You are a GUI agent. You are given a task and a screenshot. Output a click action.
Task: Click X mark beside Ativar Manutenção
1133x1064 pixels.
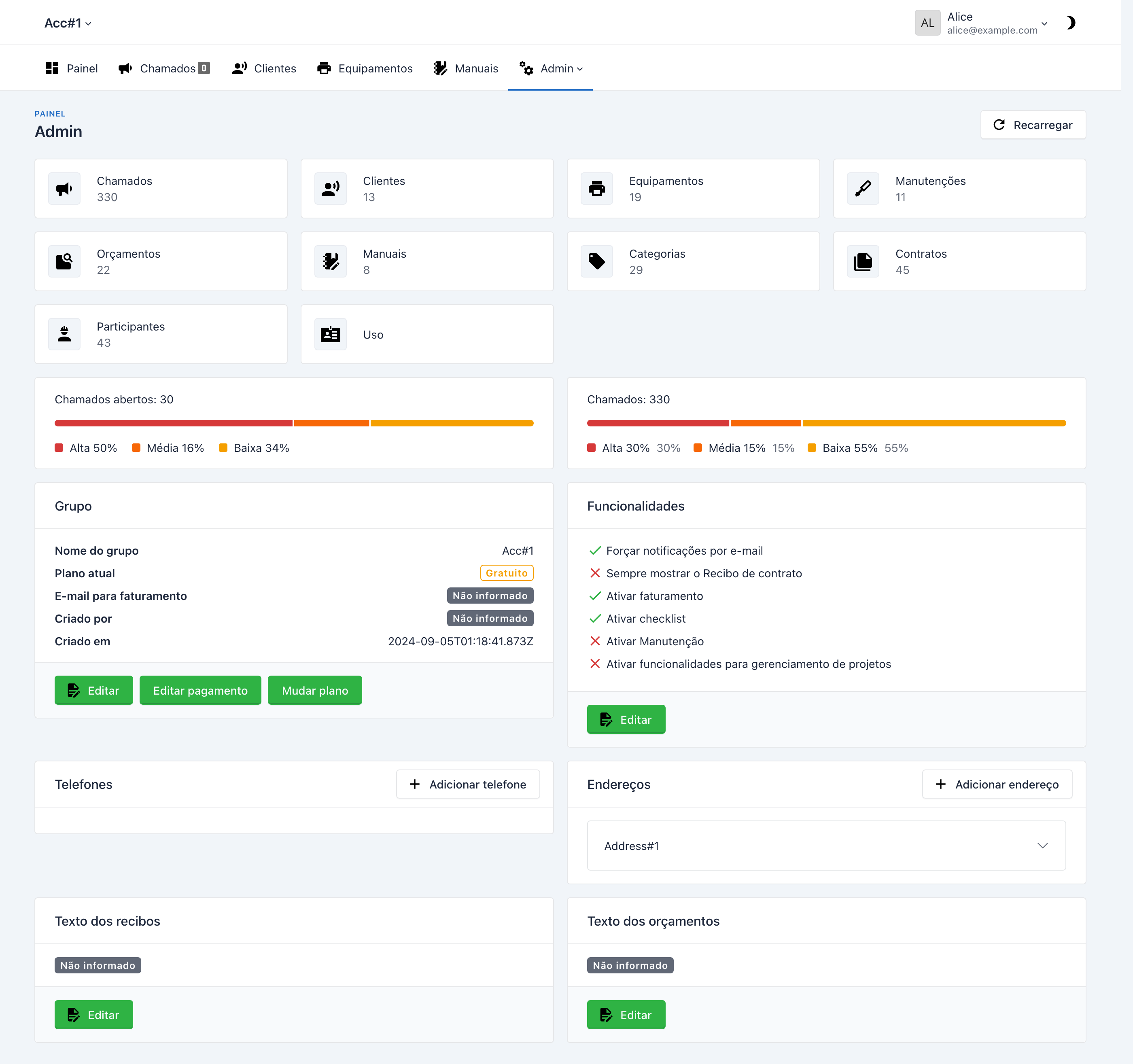click(x=595, y=641)
